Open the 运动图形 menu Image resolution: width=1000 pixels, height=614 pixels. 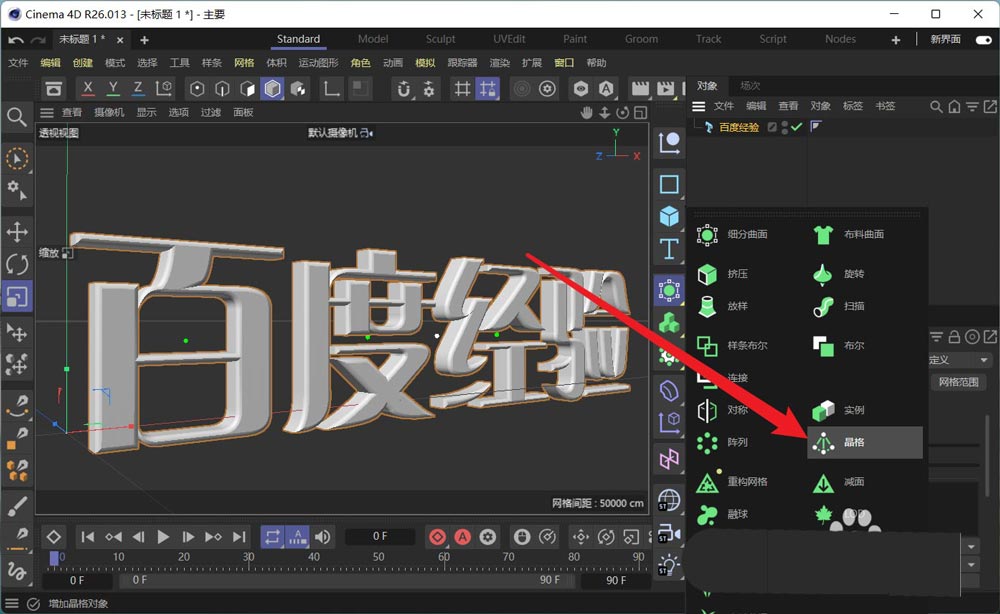pyautogui.click(x=318, y=62)
